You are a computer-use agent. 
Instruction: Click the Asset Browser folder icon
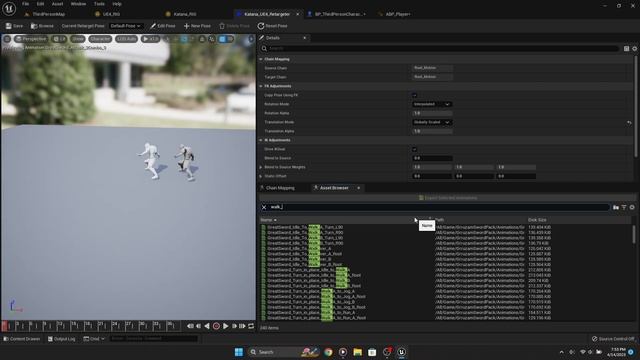coord(616,207)
